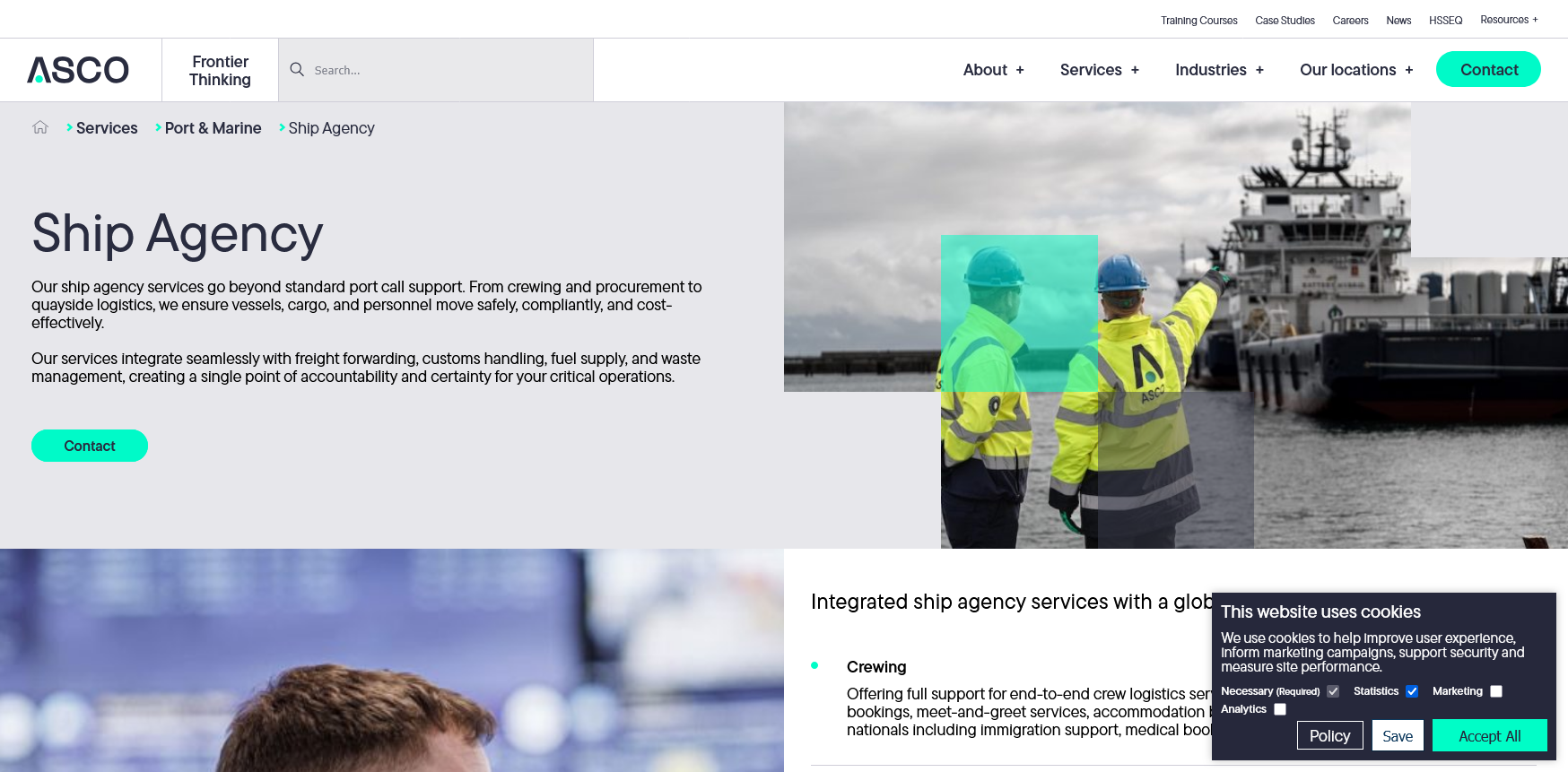Open the About menu
Viewport: 1568px width, 772px height.
(x=985, y=70)
